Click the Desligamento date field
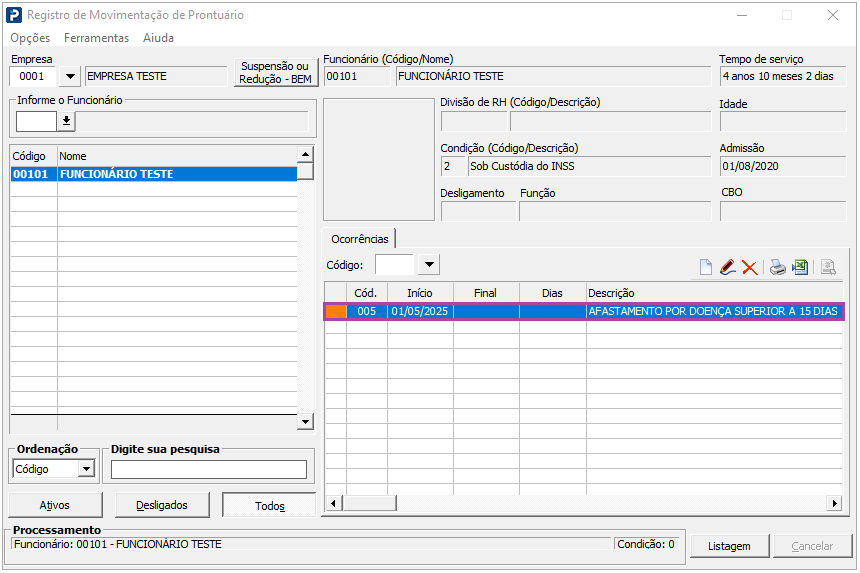Viewport: 860px width, 573px height. tap(478, 212)
